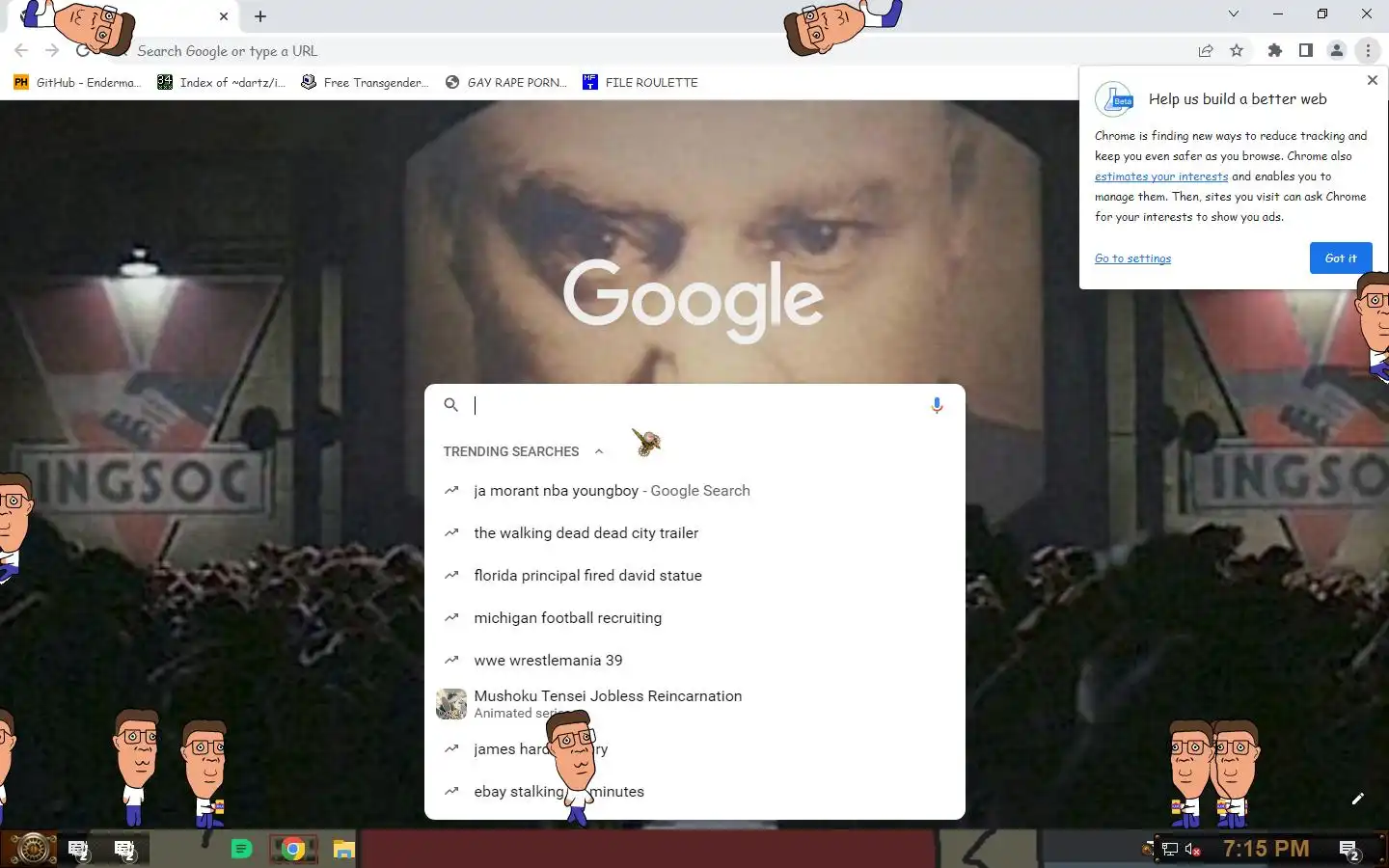Select wwe wrestlemania 39 suggestion

(x=694, y=661)
